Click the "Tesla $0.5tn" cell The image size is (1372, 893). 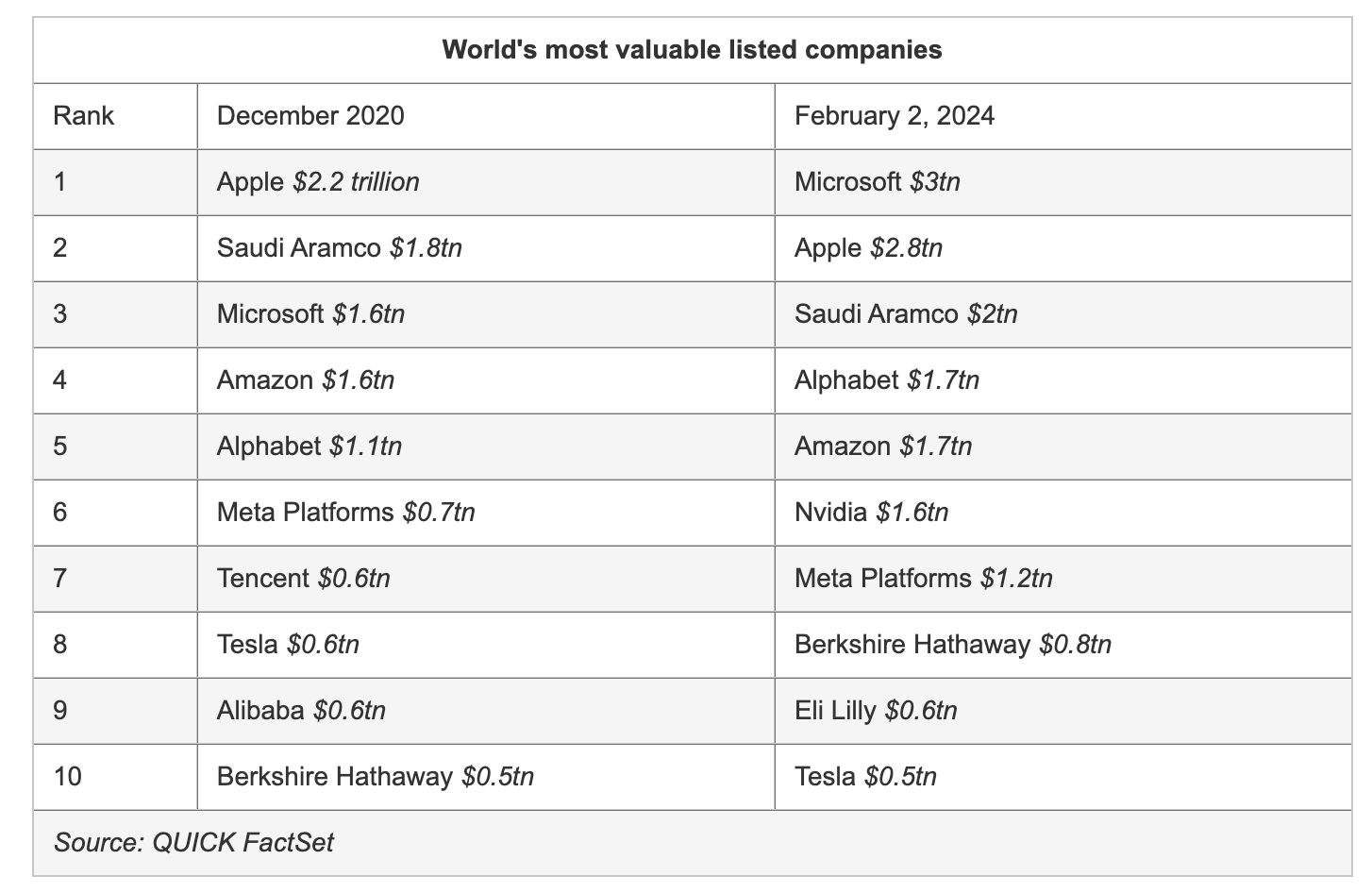[x=865, y=777]
